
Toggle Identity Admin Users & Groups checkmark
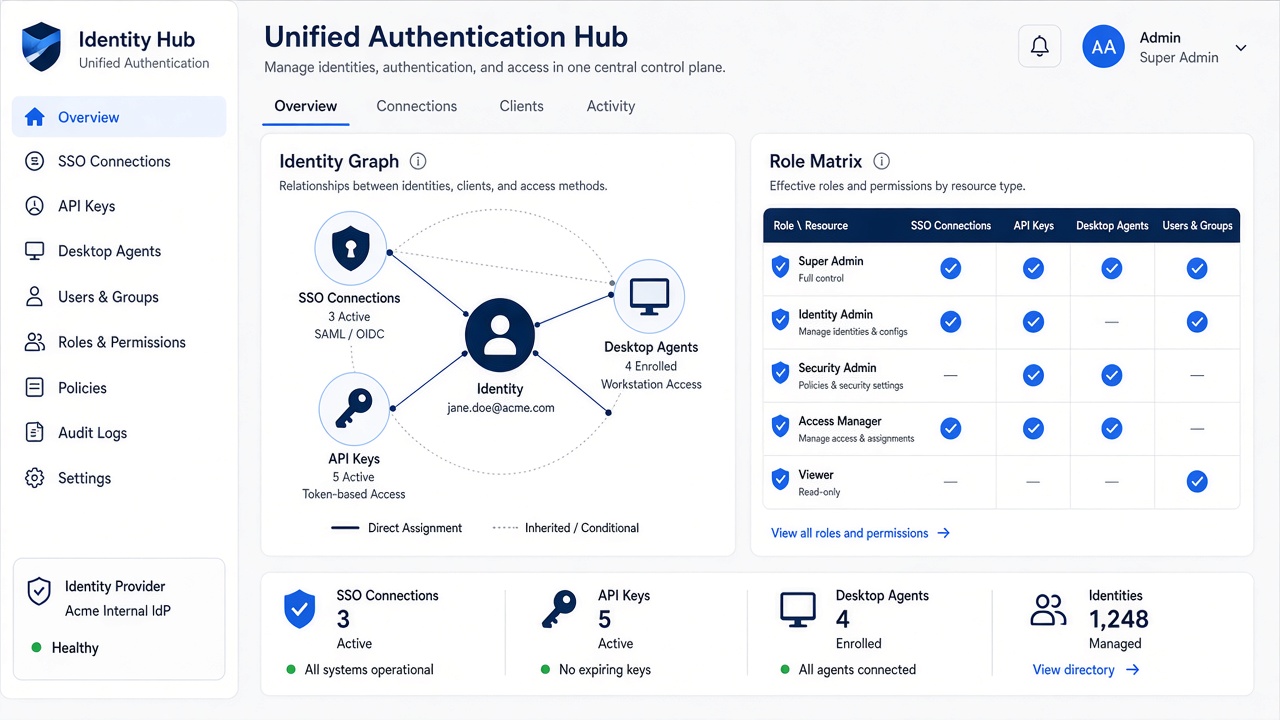point(1196,322)
